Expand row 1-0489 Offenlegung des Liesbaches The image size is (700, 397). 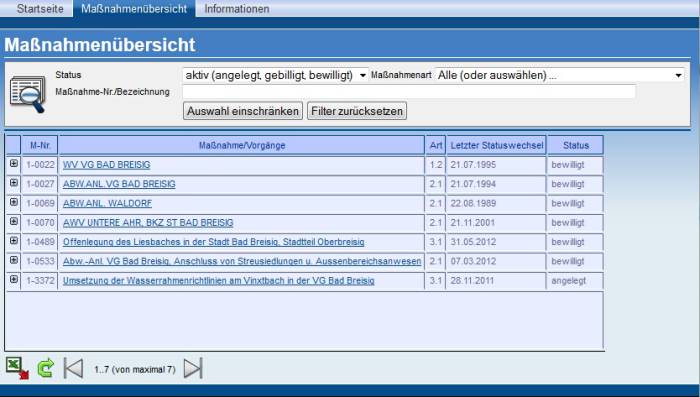click(14, 241)
